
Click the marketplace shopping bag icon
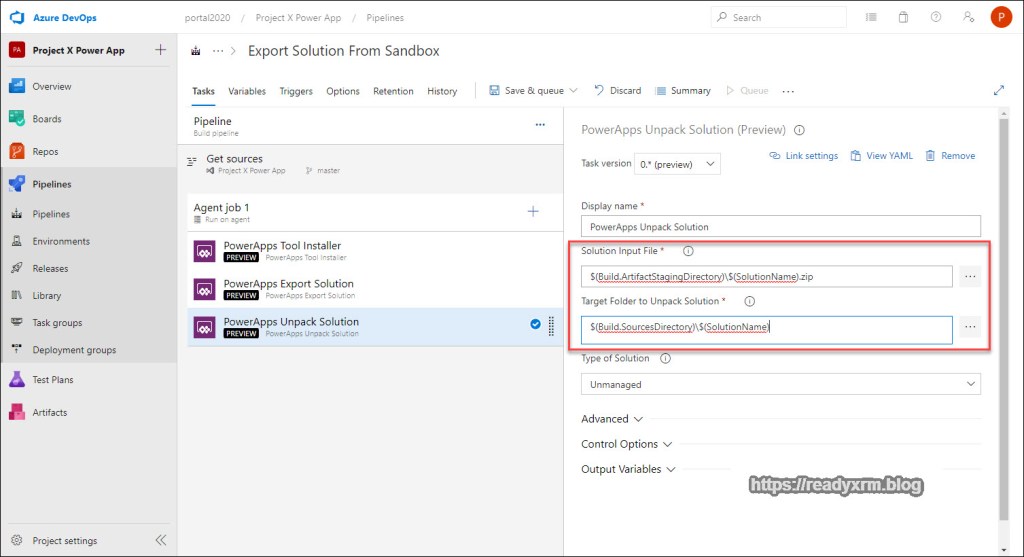[903, 17]
